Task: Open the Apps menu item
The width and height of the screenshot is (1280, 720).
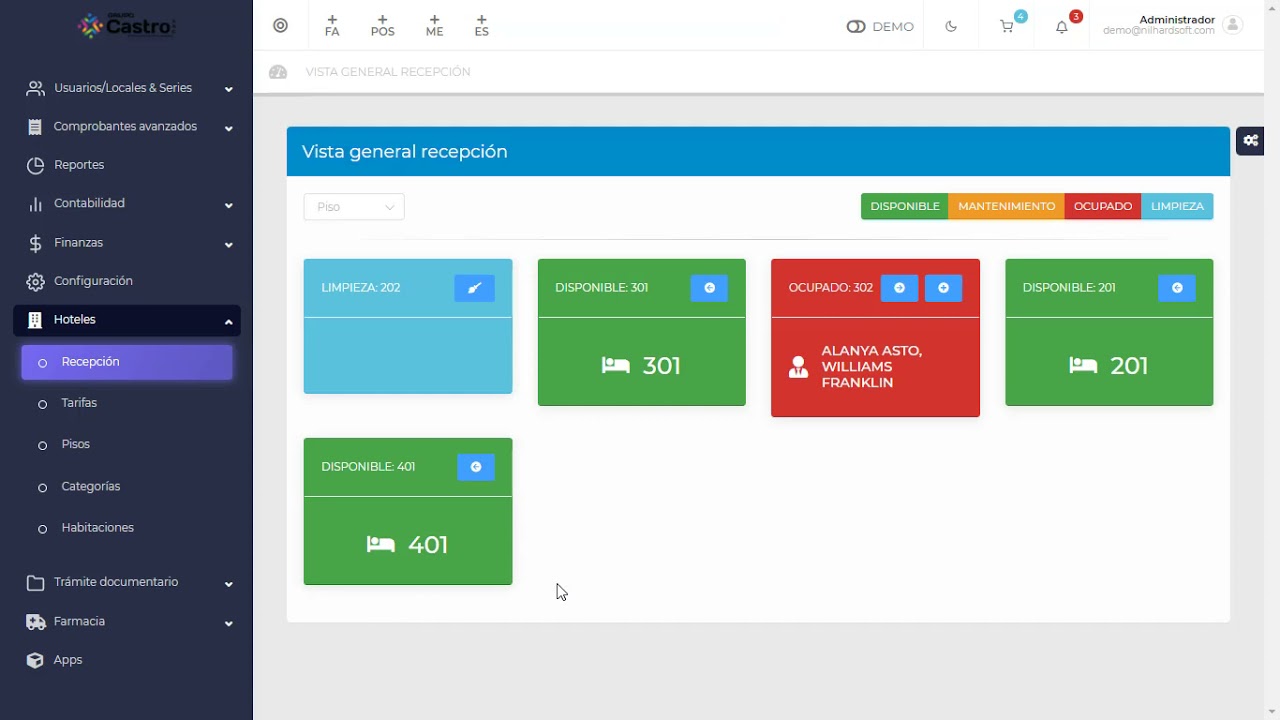Action: pyautogui.click(x=127, y=660)
